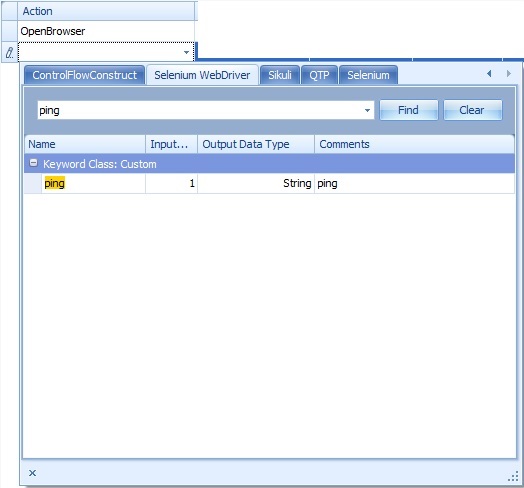Open the Sikuli tab

click(x=280, y=75)
